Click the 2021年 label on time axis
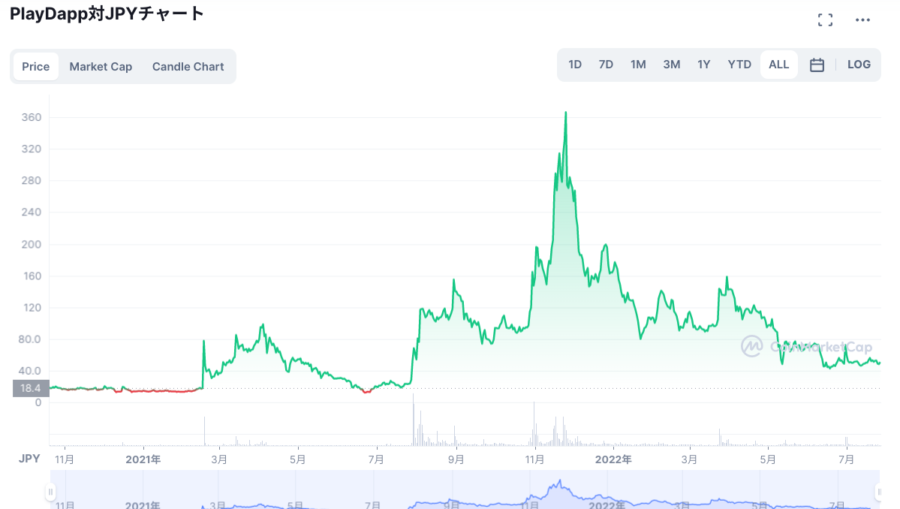Image resolution: width=900 pixels, height=509 pixels. pos(143,460)
